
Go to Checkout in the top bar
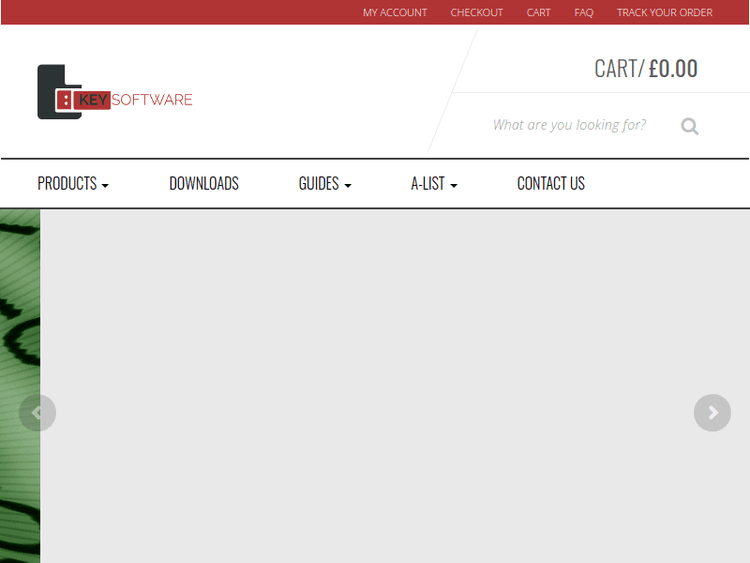[x=477, y=13]
